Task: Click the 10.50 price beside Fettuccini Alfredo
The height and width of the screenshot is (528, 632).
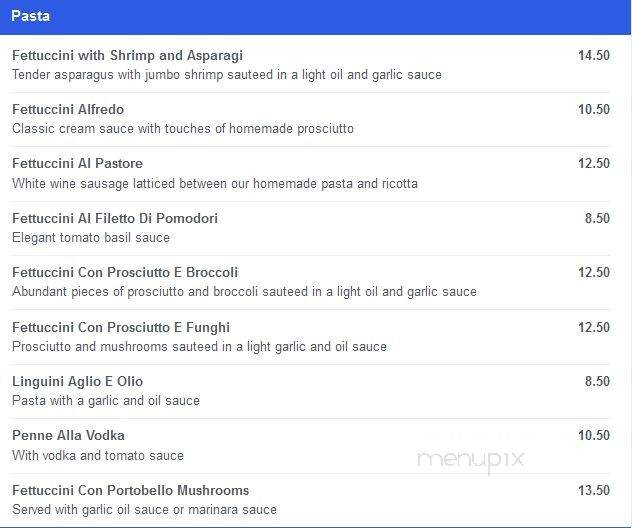Action: point(594,109)
